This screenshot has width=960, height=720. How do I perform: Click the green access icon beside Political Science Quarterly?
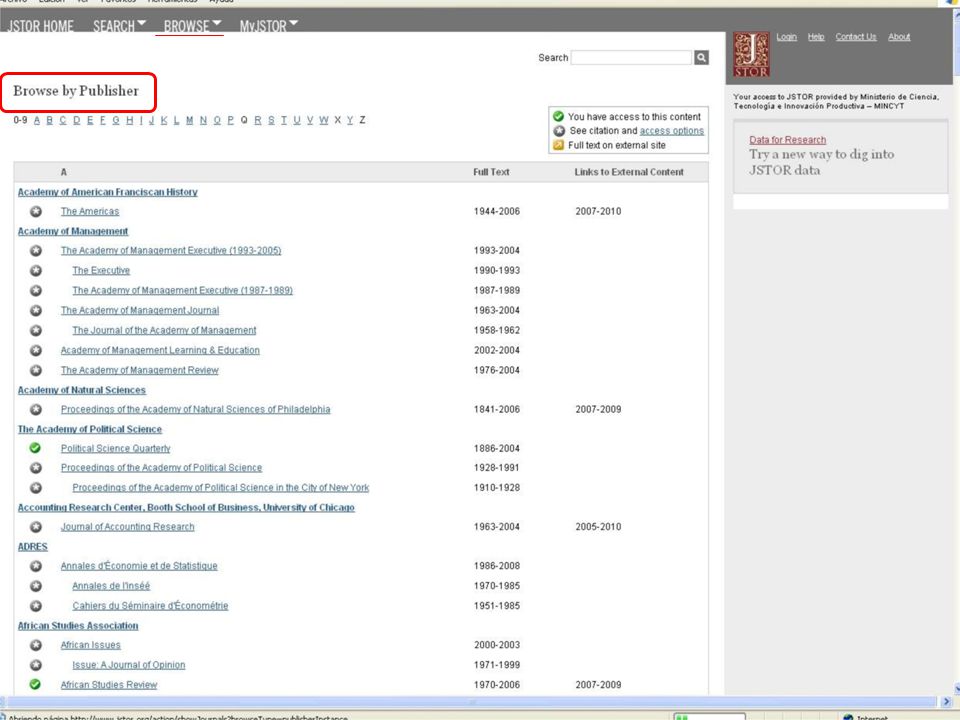point(36,448)
